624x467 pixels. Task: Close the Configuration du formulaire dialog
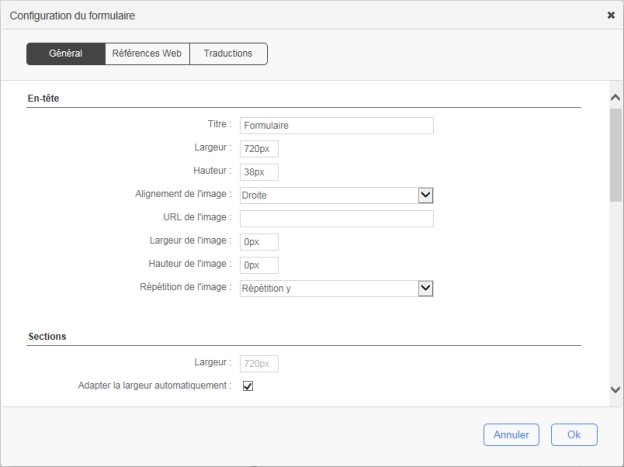pos(611,16)
